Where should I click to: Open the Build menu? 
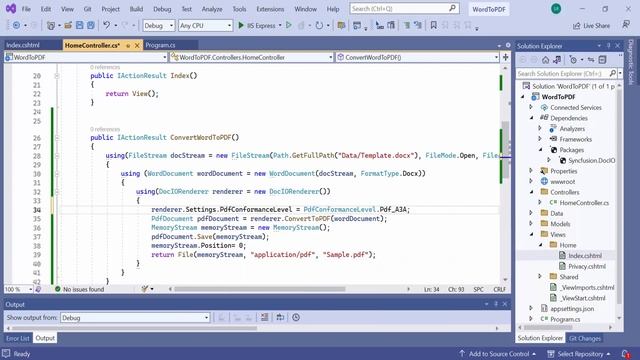[136, 9]
